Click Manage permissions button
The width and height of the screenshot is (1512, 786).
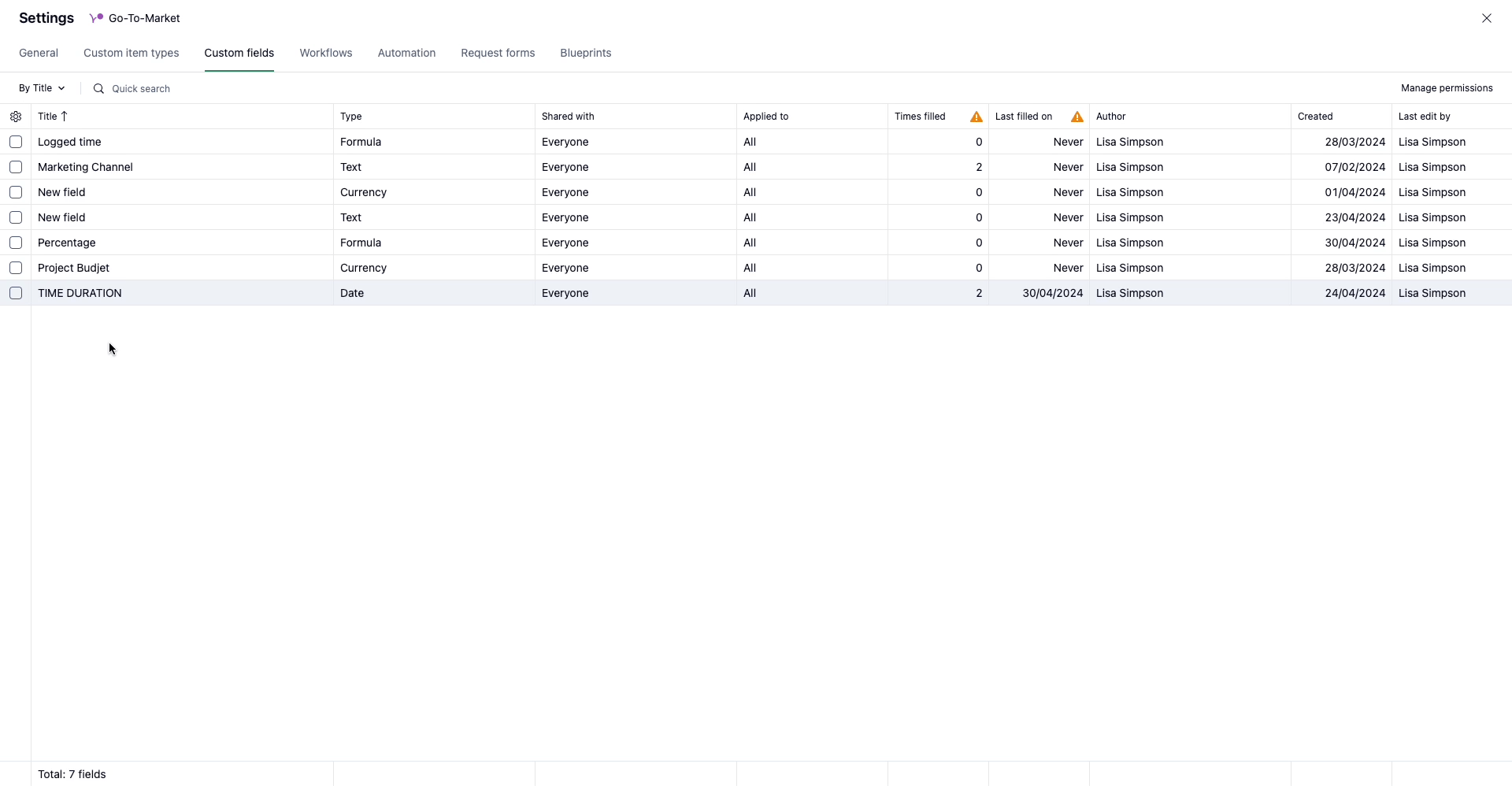(1446, 88)
